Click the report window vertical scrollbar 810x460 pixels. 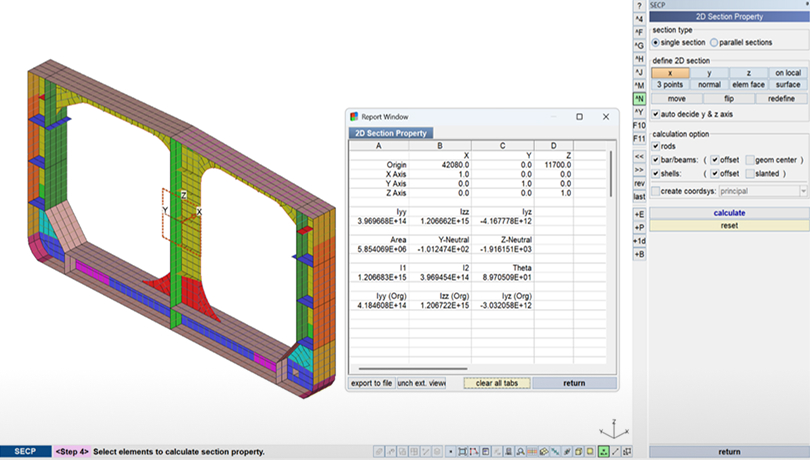click(x=611, y=175)
